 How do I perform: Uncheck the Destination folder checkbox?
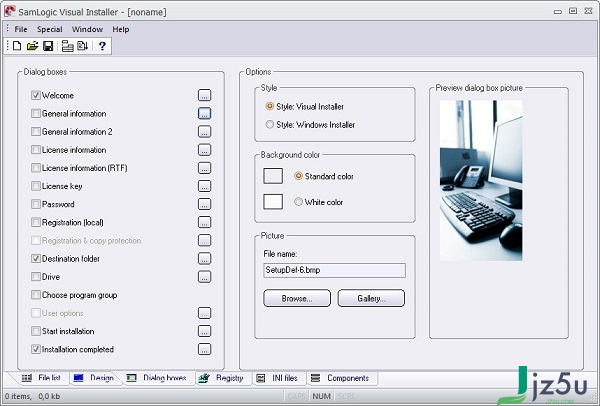click(36, 259)
